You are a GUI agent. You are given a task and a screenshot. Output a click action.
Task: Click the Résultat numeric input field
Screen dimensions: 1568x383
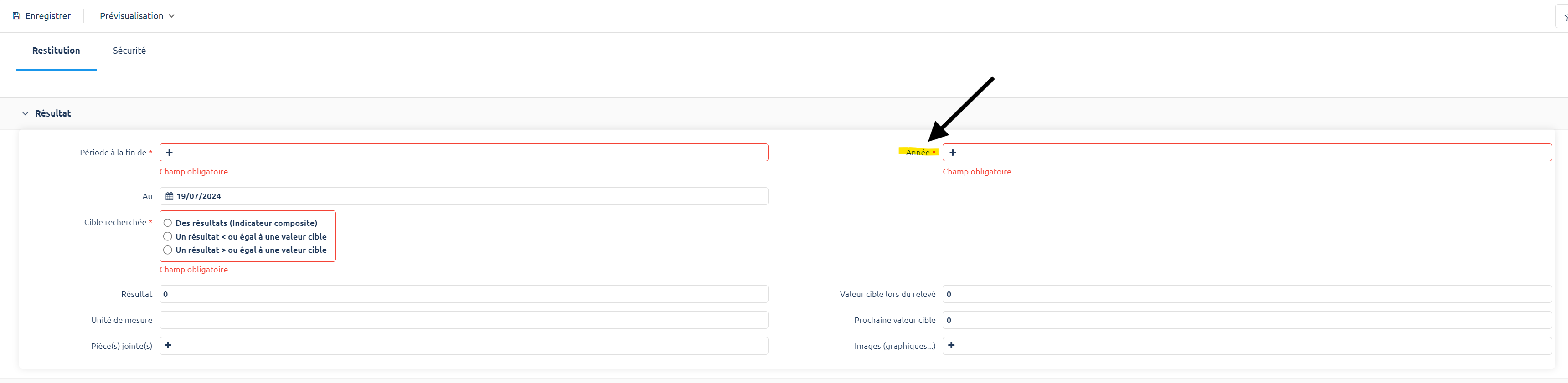click(463, 294)
